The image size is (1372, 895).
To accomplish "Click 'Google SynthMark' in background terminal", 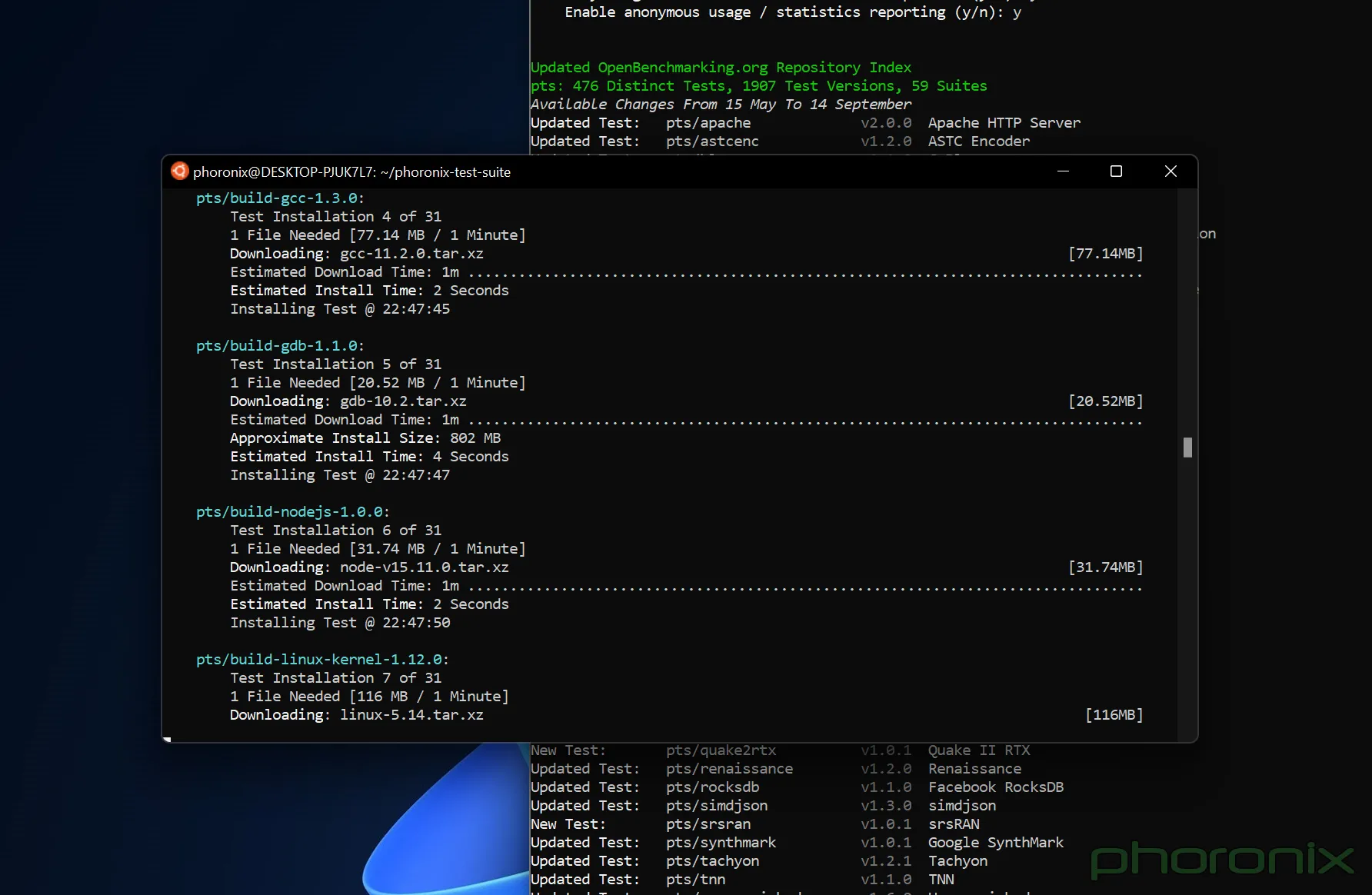I will pos(996,843).
